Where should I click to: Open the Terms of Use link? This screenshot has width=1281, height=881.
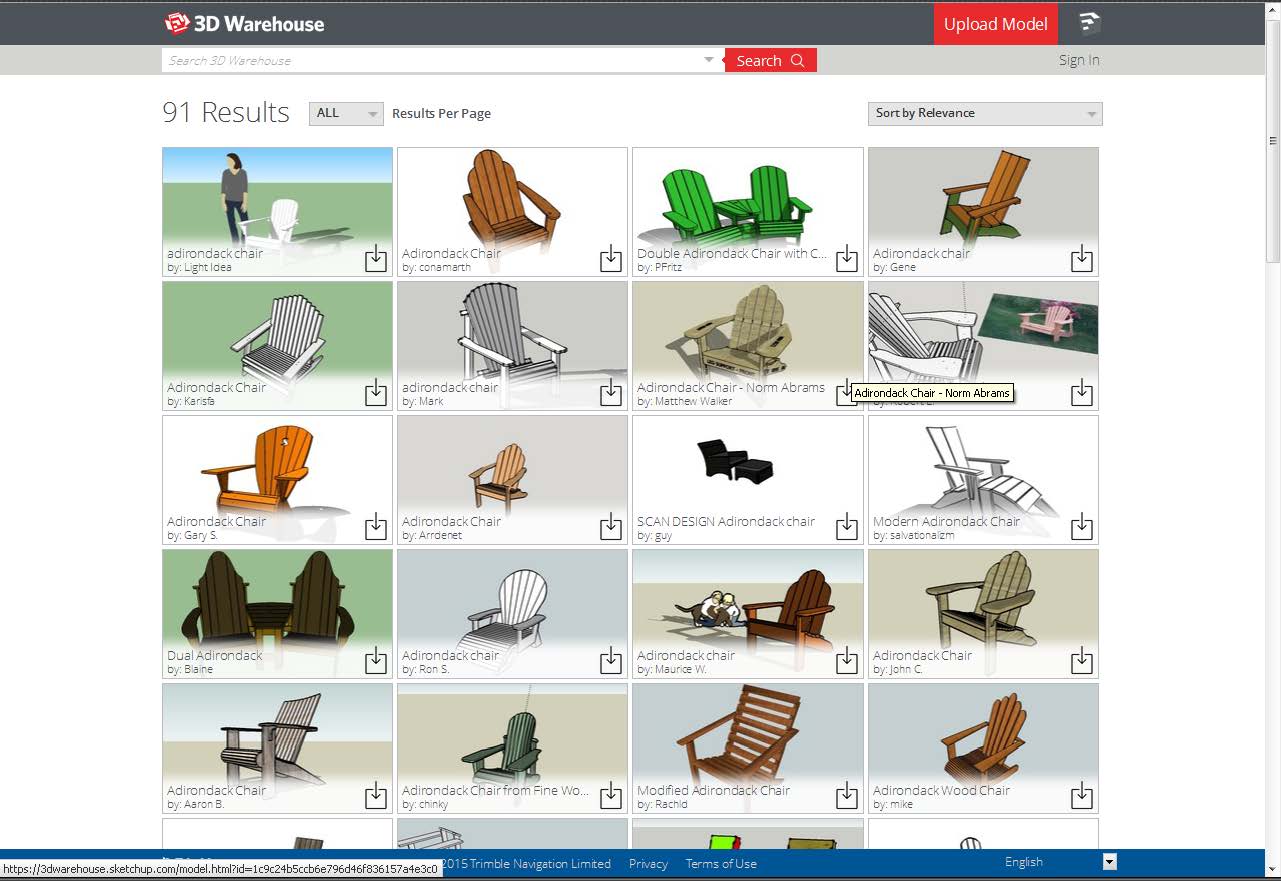click(720, 864)
